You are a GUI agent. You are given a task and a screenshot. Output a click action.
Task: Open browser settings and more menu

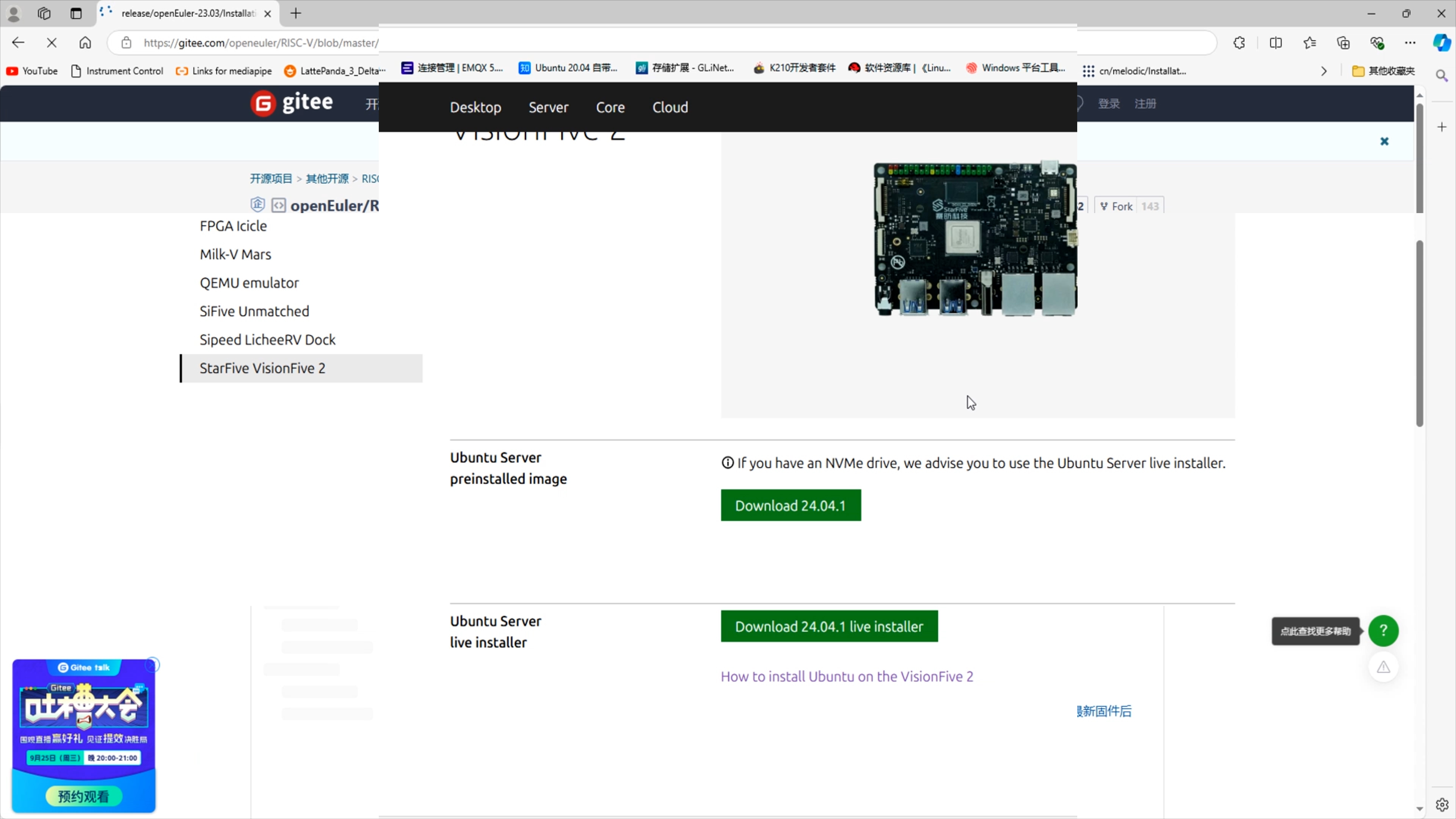(x=1410, y=43)
